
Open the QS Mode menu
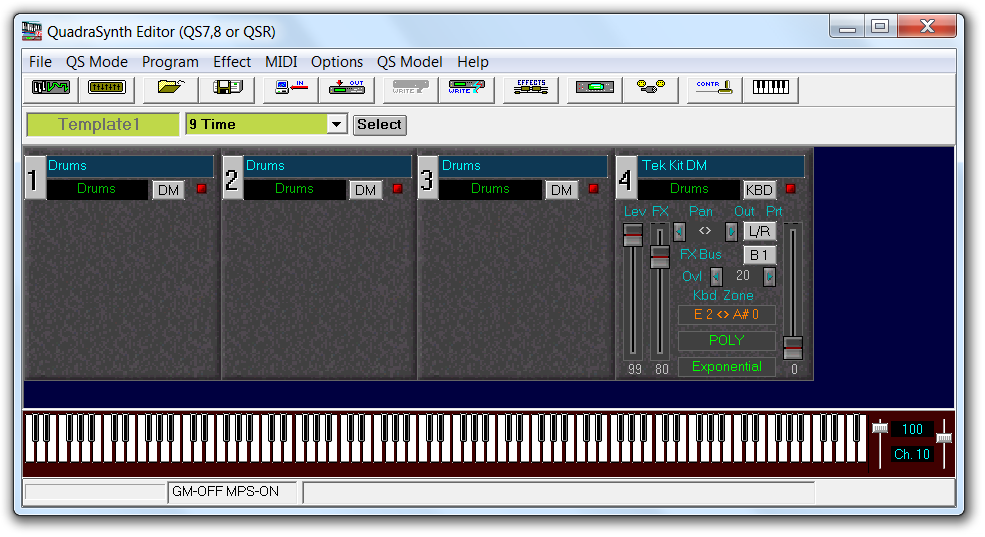click(97, 62)
